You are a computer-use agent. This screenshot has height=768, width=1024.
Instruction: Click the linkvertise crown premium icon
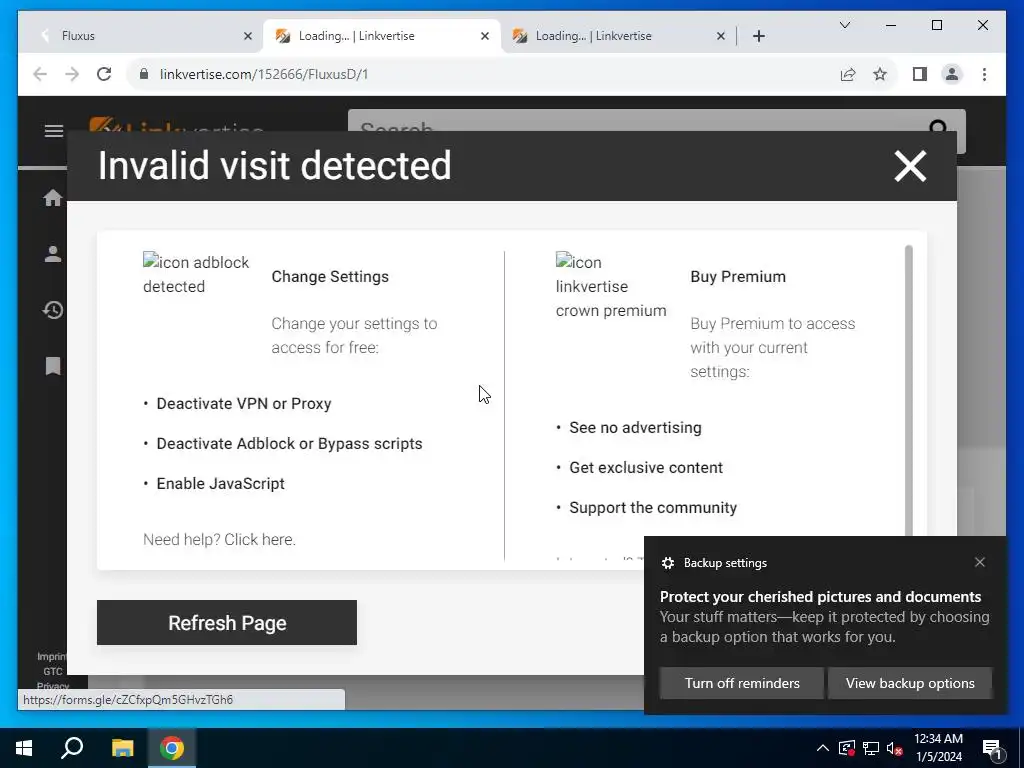coord(611,286)
